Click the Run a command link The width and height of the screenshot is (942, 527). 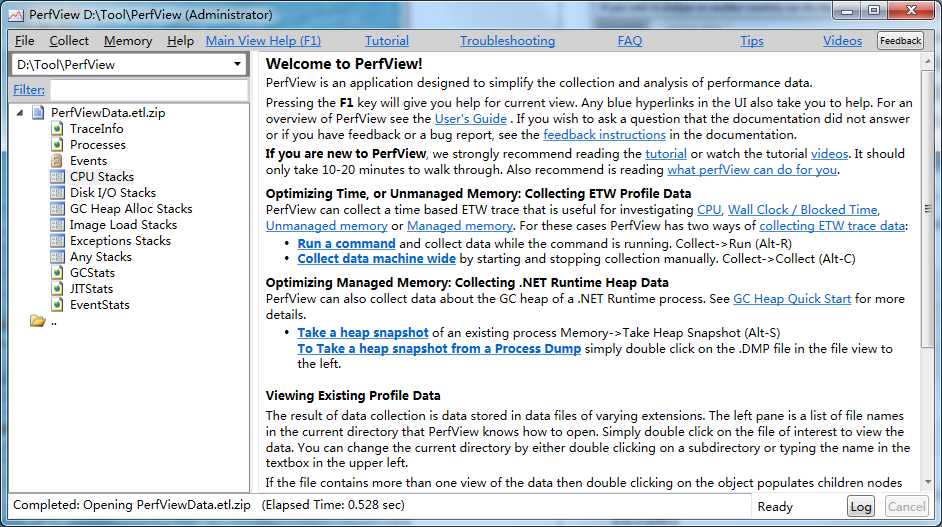[346, 243]
